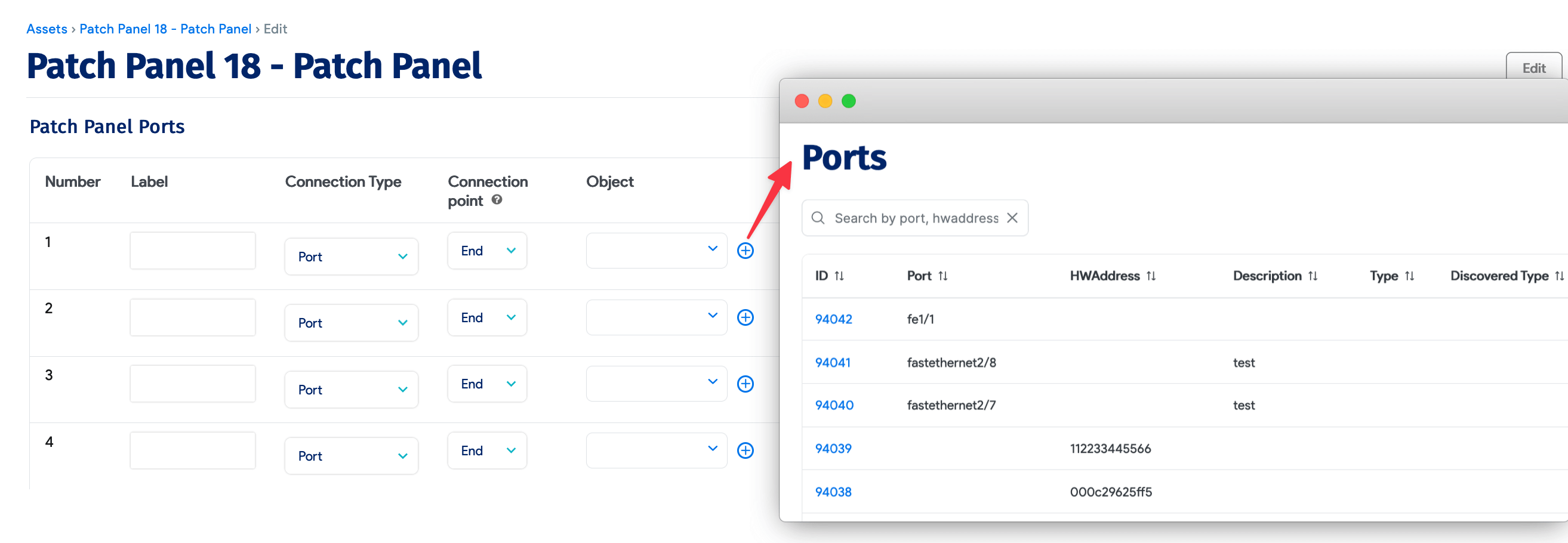The image size is (1568, 543).
Task: Navigate to Assets via breadcrumb
Action: click(47, 29)
